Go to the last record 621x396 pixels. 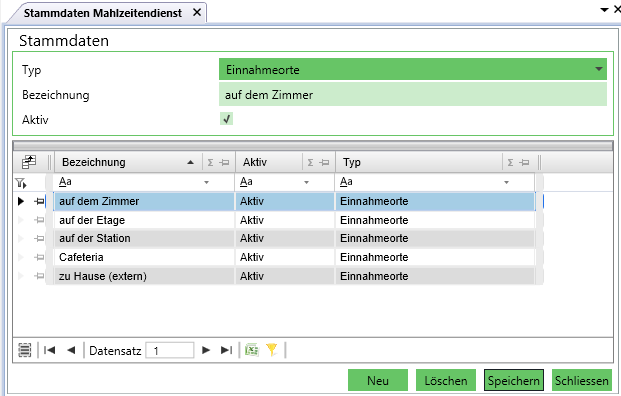226,350
